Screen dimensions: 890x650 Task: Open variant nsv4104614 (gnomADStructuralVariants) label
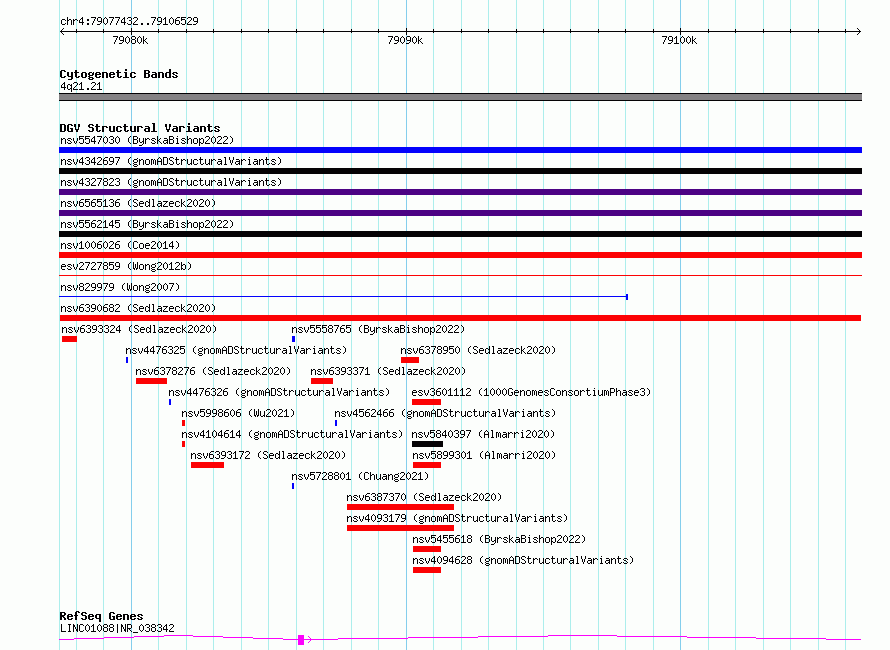[x=292, y=434]
